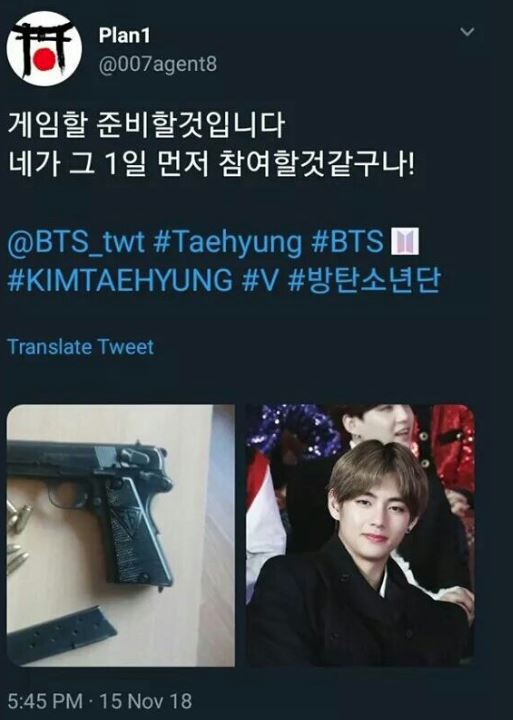Expand the tweet options chevron
Image resolution: width=513 pixels, height=720 pixels.
tap(467, 32)
